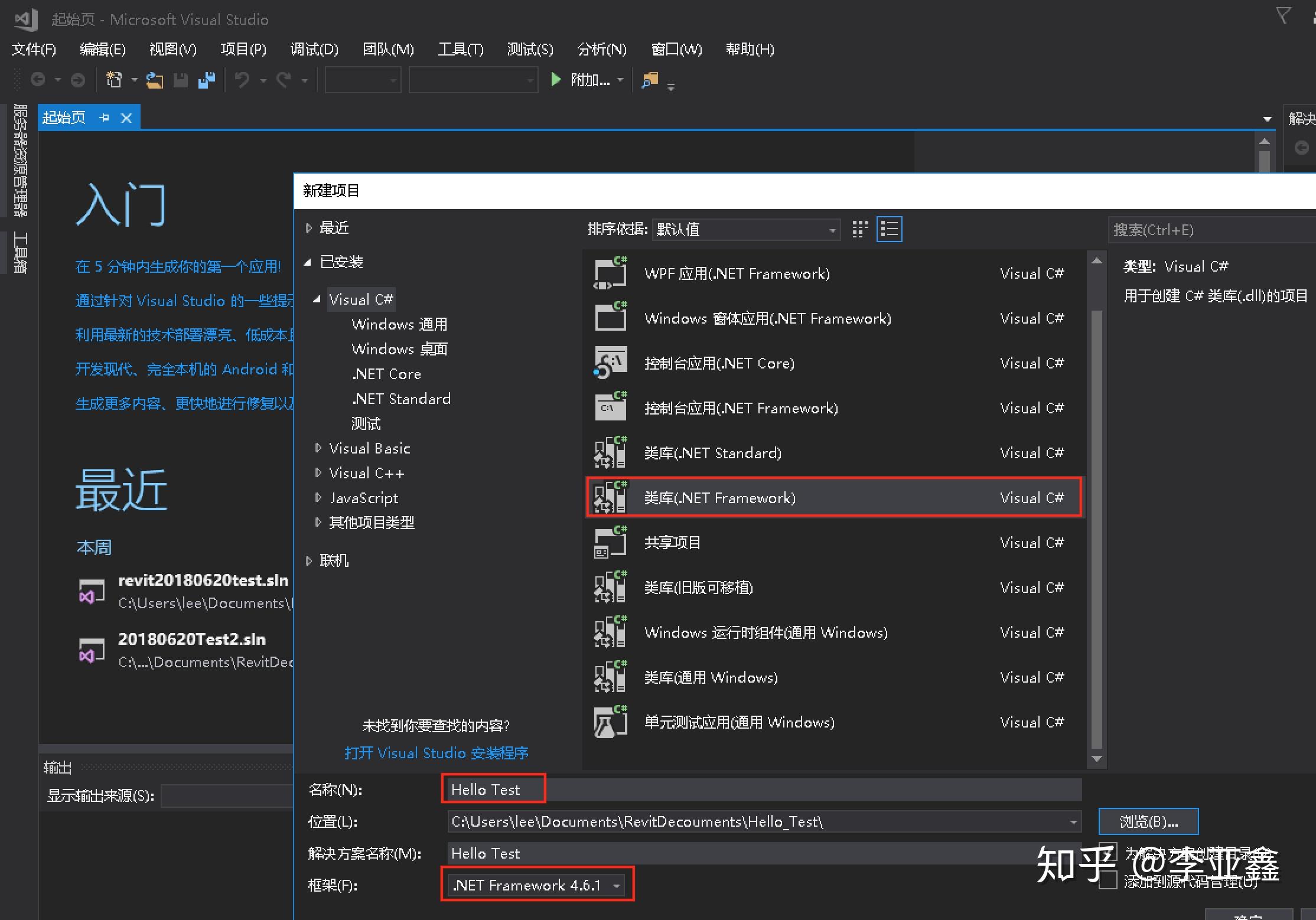Screen dimensions: 1316x920
Task: Toggle add to source control checkbox
Action: coord(1108,880)
